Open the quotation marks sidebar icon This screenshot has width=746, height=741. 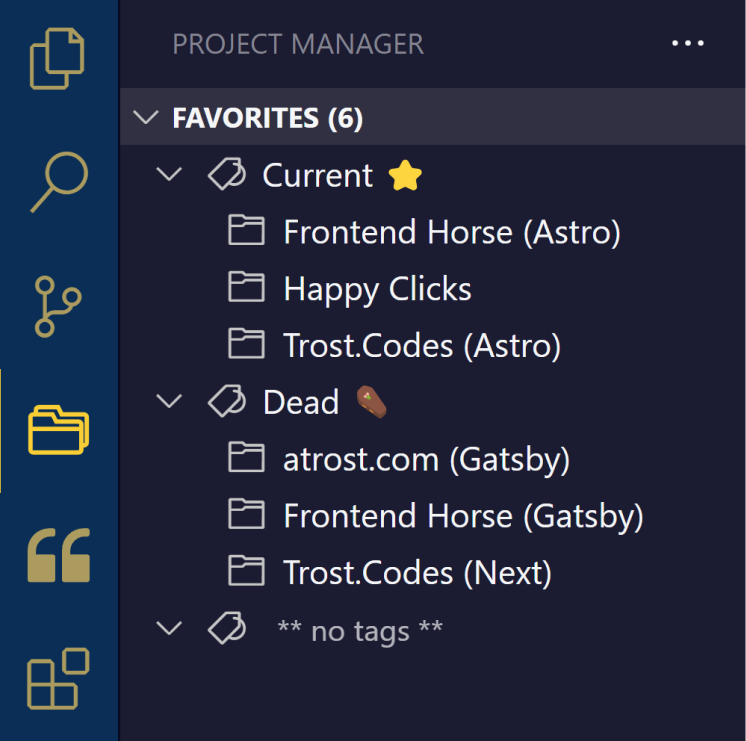point(59,555)
